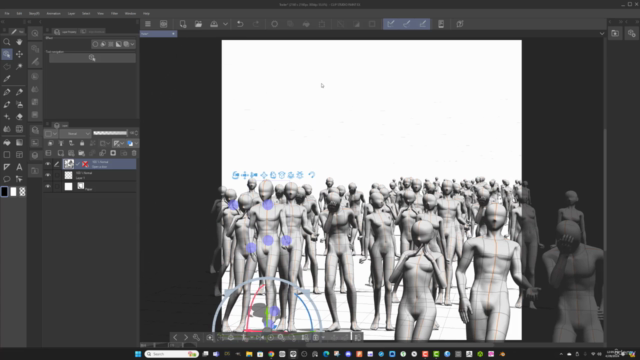Select the Fill bucket tool
The image size is (640, 360).
click(7, 142)
